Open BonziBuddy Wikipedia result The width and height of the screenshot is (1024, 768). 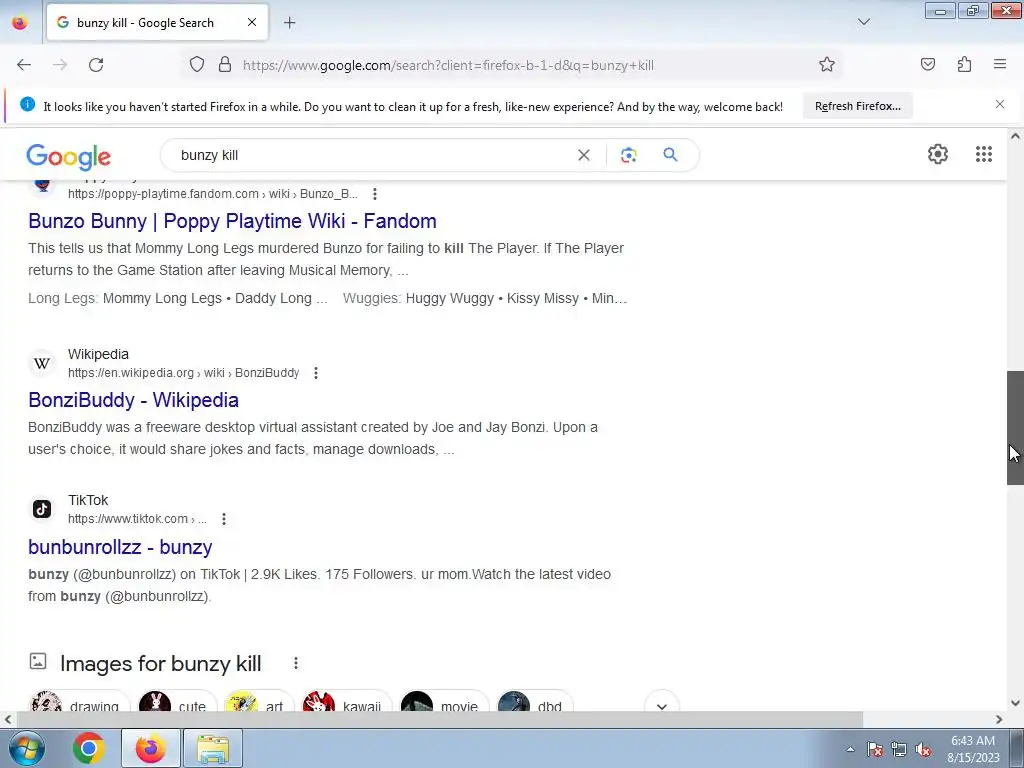tap(133, 400)
